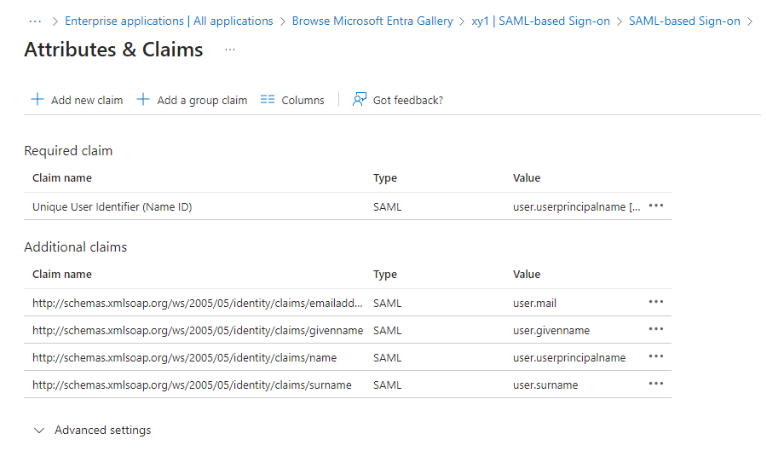This screenshot has height=457, width=766.
Task: Open ellipsis menu for user.userprincipalname name claim
Action: 656,357
